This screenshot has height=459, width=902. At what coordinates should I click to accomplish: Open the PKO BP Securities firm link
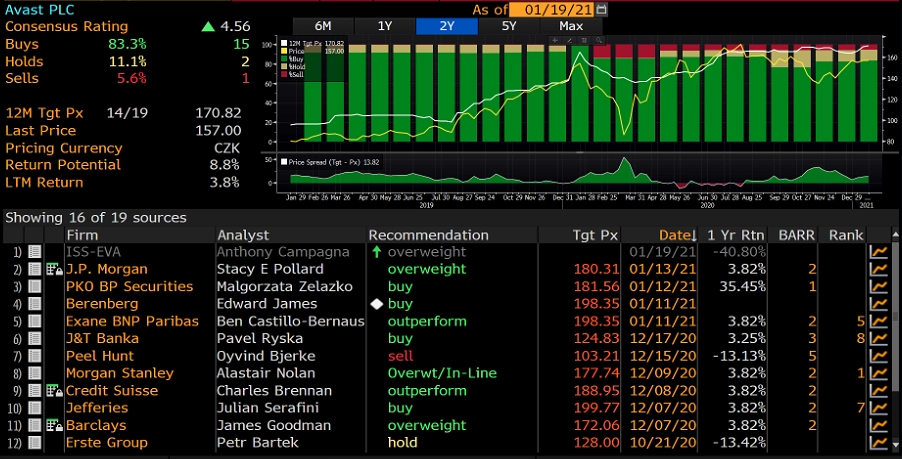tap(129, 286)
